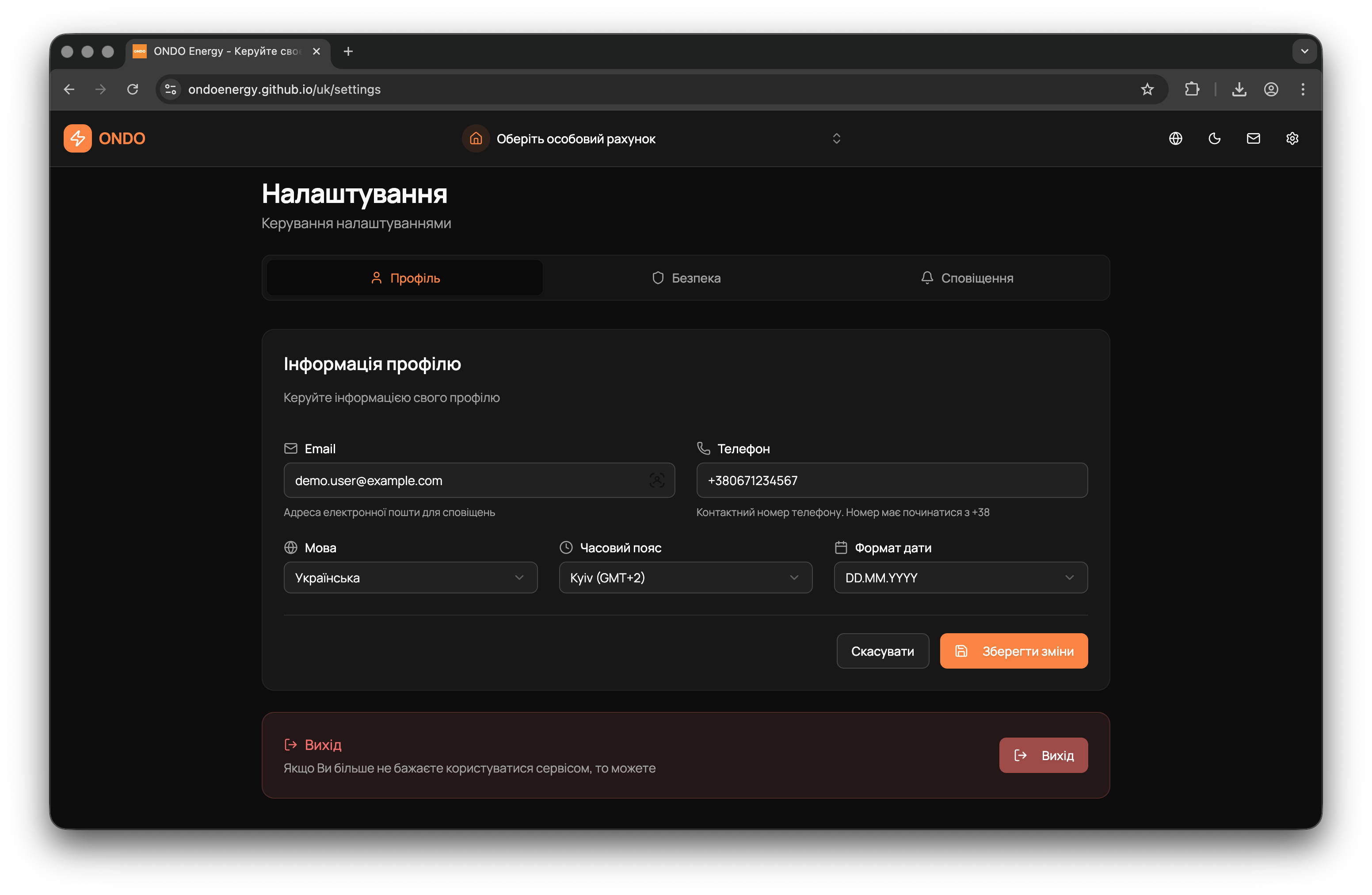Image resolution: width=1372 pixels, height=895 pixels.
Task: Click the Скасувати button
Action: click(x=882, y=651)
